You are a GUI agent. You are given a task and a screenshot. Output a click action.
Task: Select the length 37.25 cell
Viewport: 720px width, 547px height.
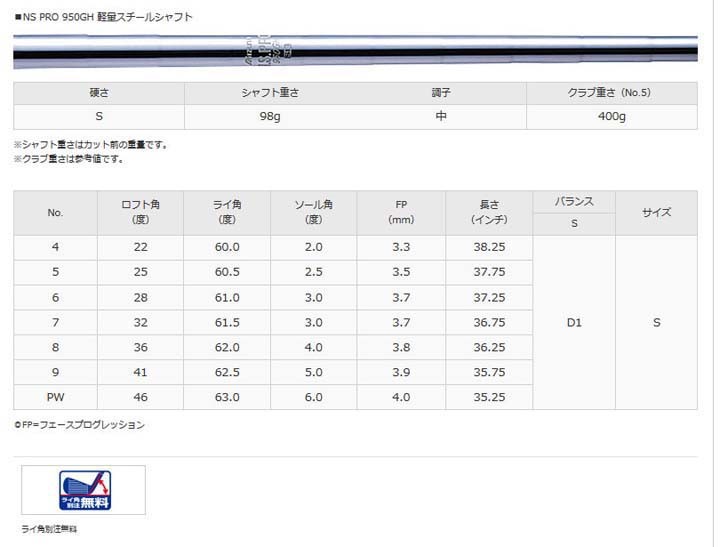coord(489,298)
